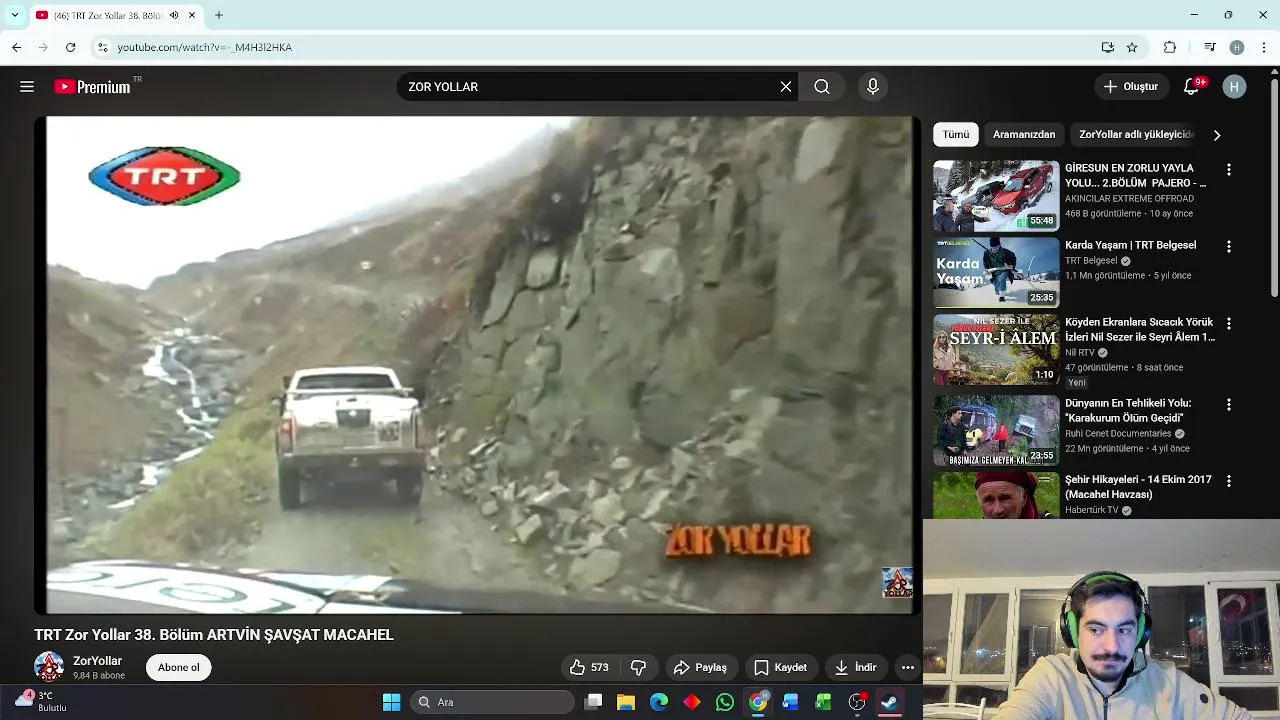Select the ZorYollar adlı yükleyiciden chip
The width and height of the screenshot is (1280, 720).
1136,134
